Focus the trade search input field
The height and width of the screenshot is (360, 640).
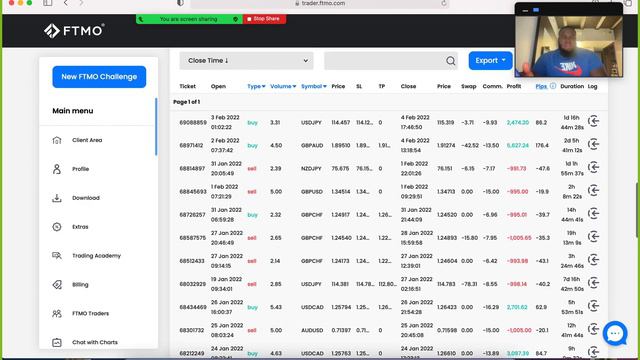point(384,60)
